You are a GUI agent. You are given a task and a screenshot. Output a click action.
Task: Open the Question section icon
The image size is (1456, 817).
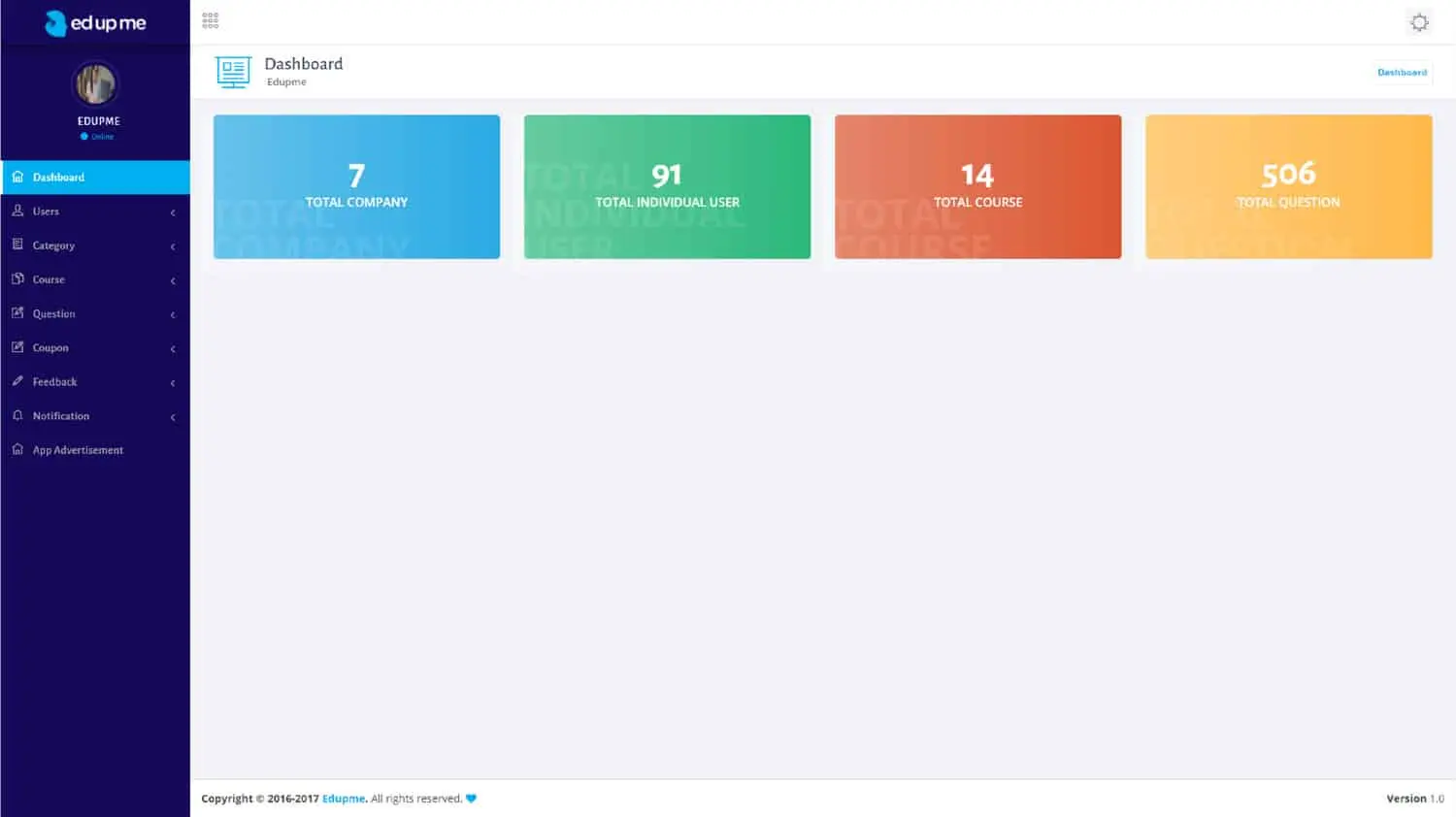click(17, 313)
